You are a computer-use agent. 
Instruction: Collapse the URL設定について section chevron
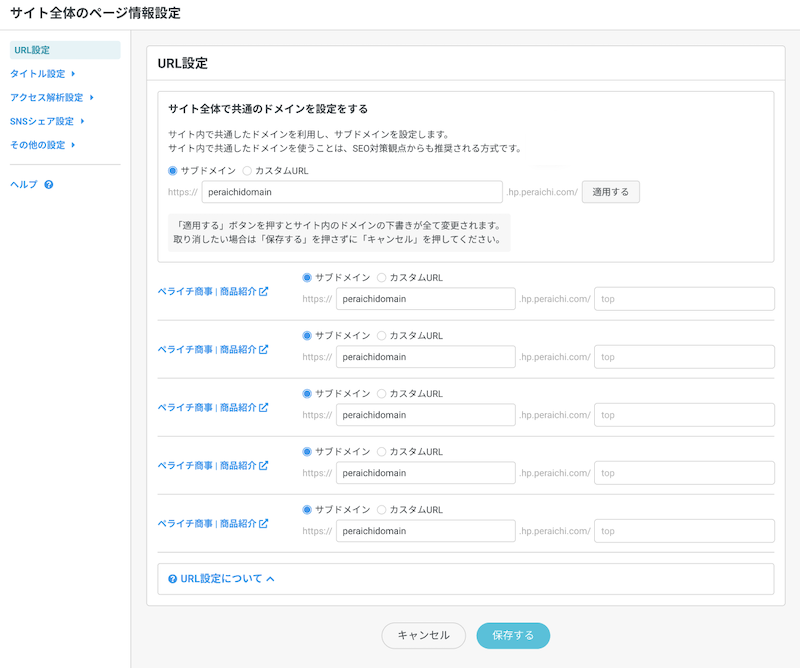270,579
